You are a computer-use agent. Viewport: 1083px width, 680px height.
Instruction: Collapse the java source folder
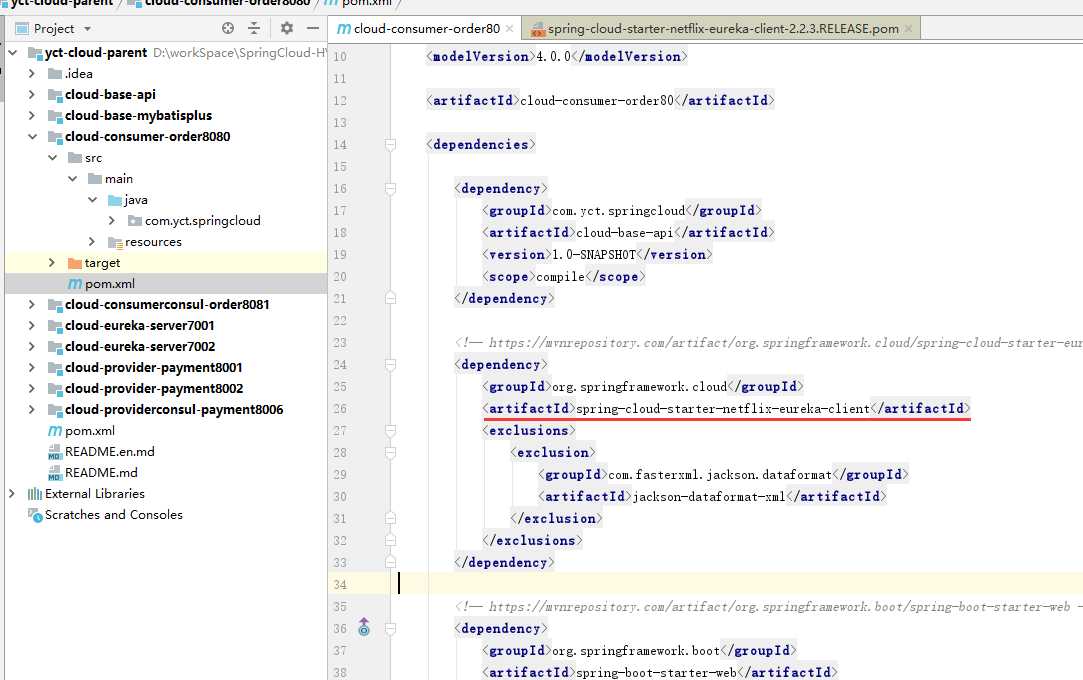coord(93,200)
